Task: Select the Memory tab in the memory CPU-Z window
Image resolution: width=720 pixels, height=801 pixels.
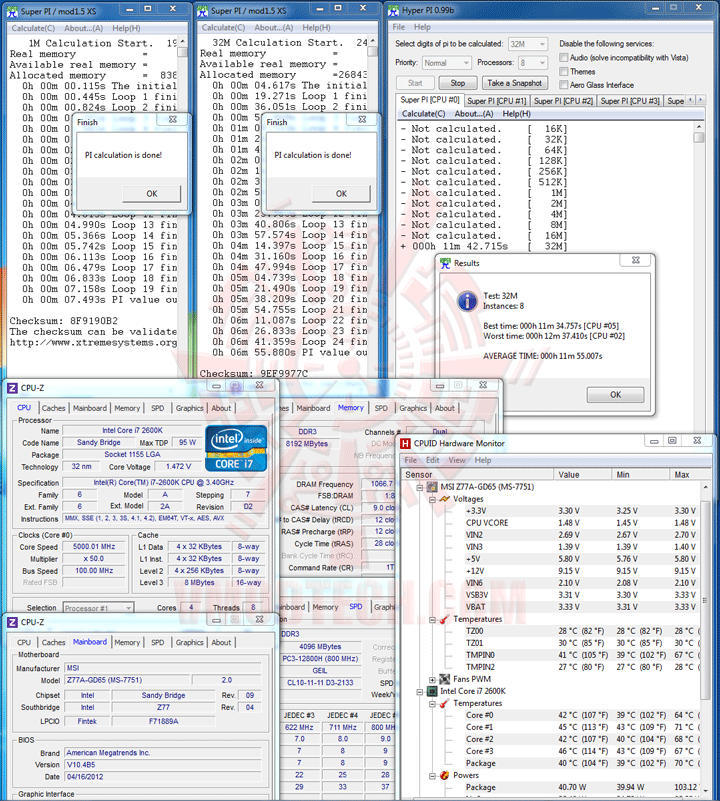Action: tap(351, 408)
